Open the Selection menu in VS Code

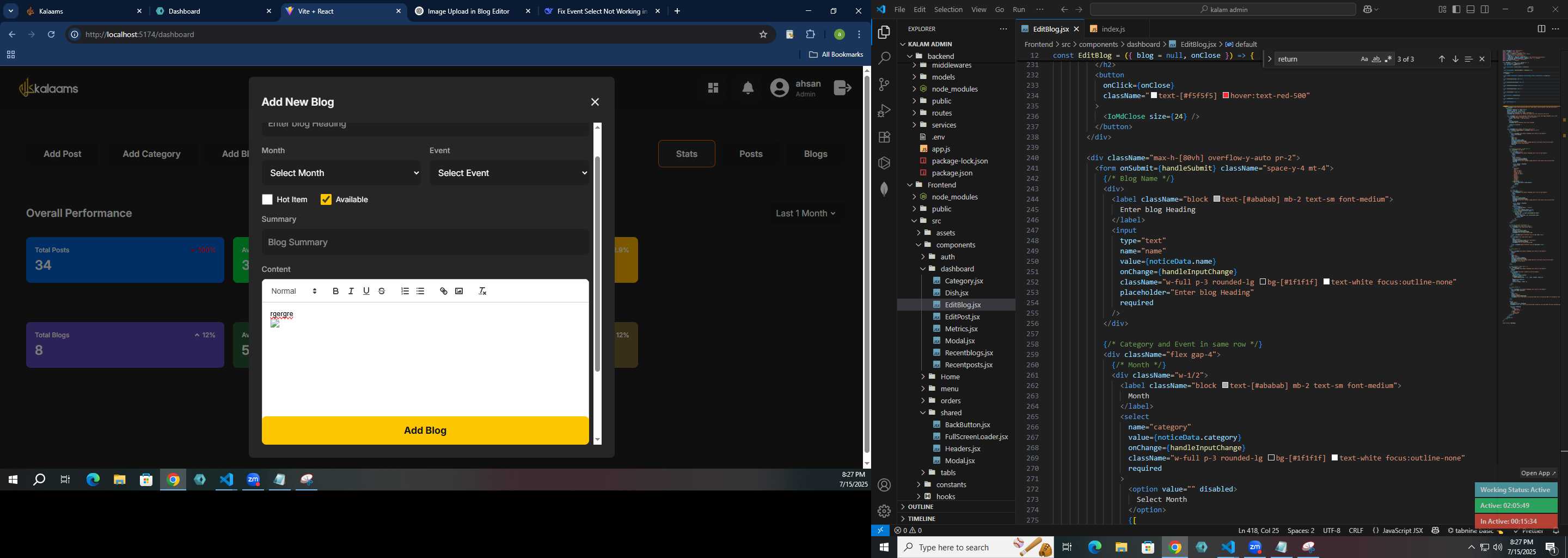click(948, 9)
